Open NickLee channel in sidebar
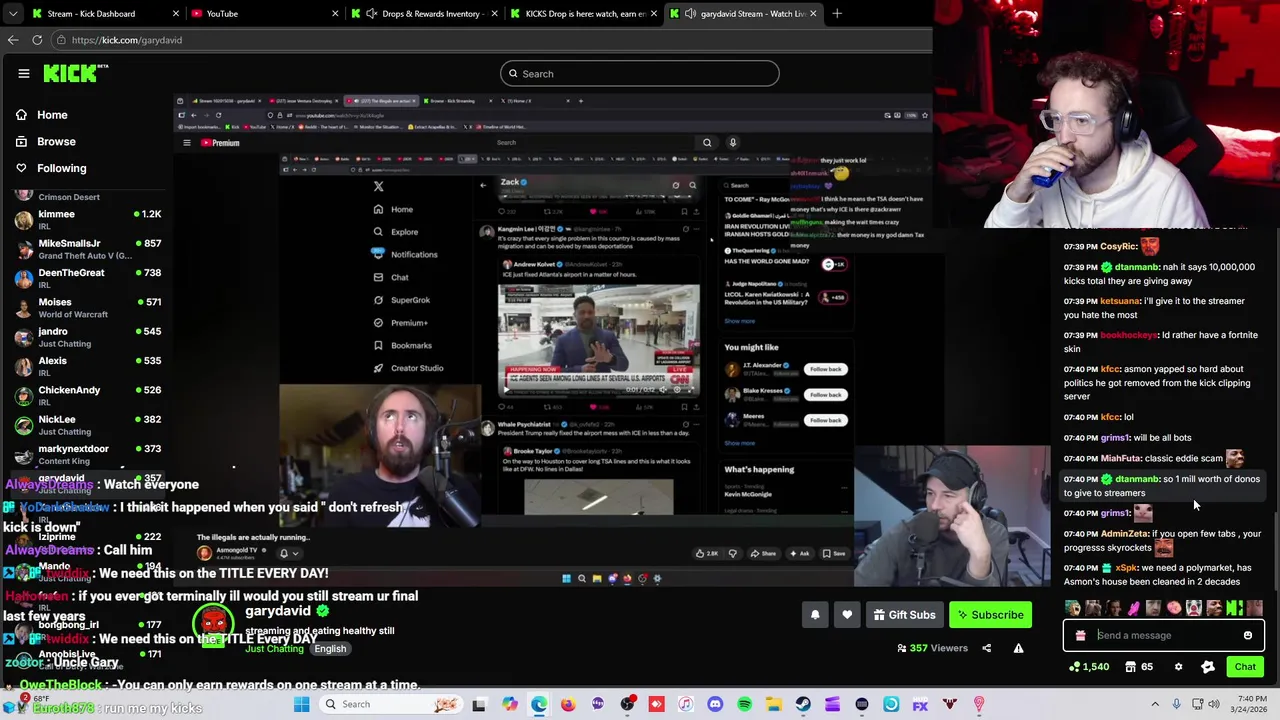Viewport: 1280px width, 720px height. pos(88,425)
